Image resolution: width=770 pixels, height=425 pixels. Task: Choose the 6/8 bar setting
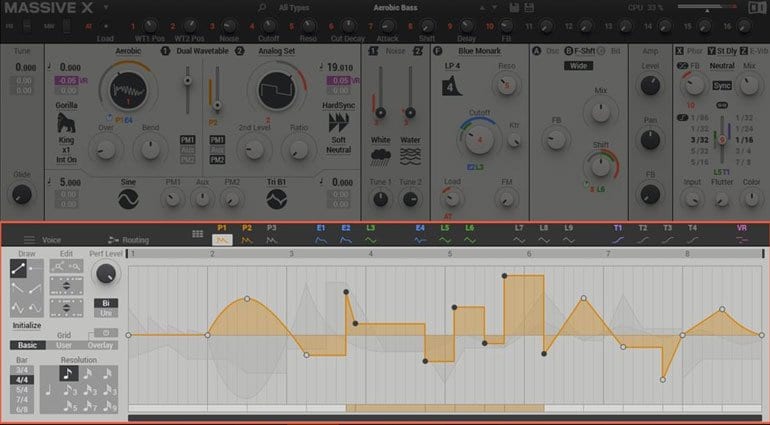click(x=22, y=409)
